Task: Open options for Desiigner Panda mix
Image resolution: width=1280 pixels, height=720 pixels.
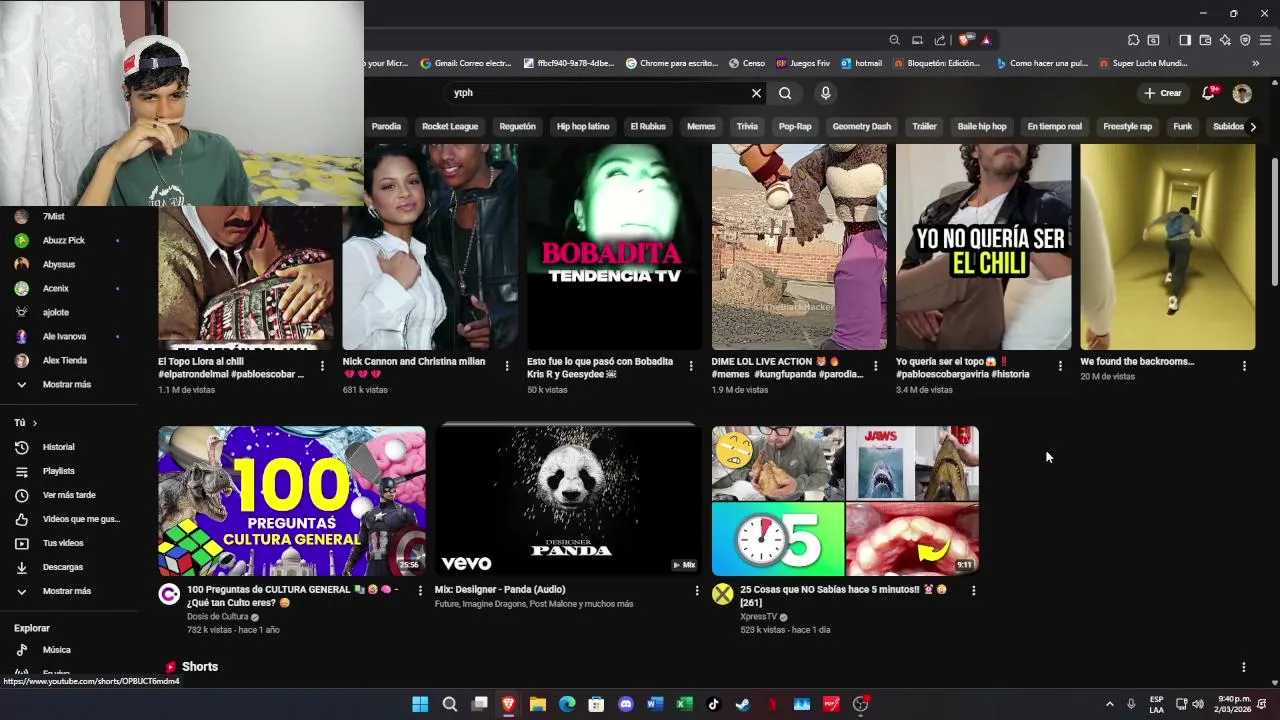Action: click(697, 591)
